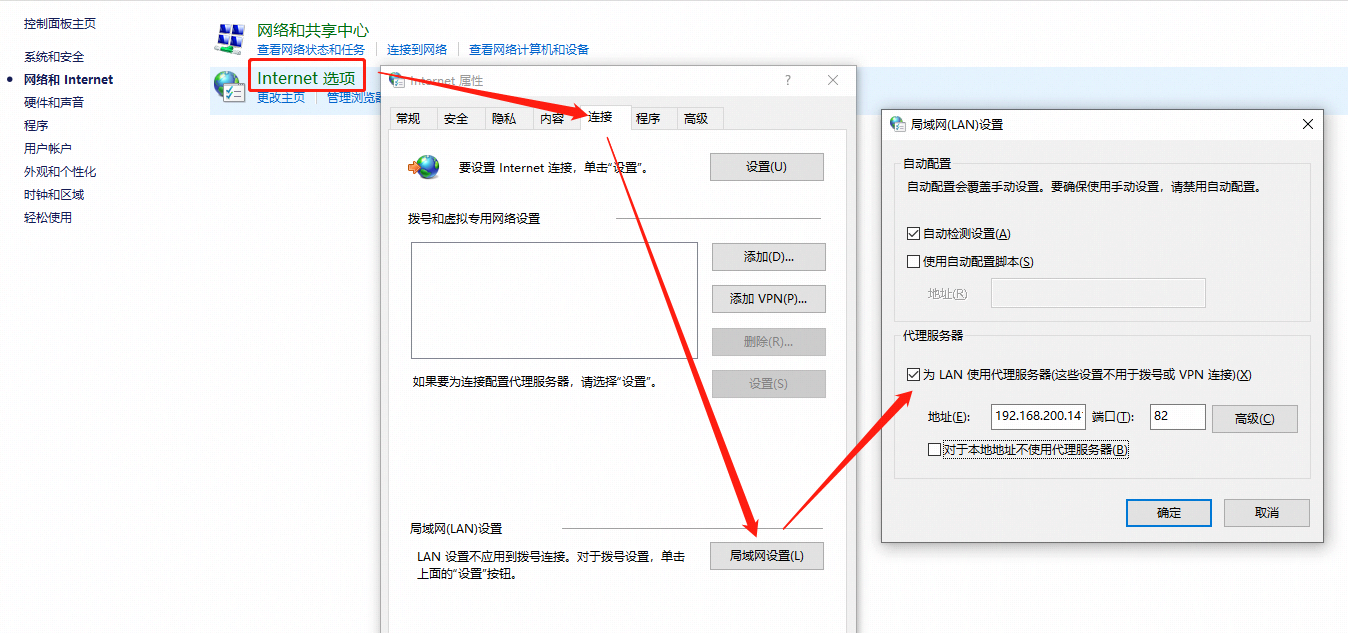The height and width of the screenshot is (633, 1348).
Task: Click the 添加VPN(P) button
Action: pyautogui.click(x=768, y=298)
